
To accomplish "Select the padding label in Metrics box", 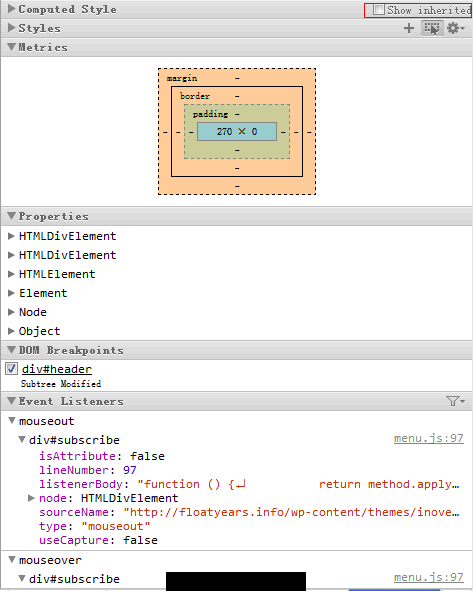I will click(210, 114).
